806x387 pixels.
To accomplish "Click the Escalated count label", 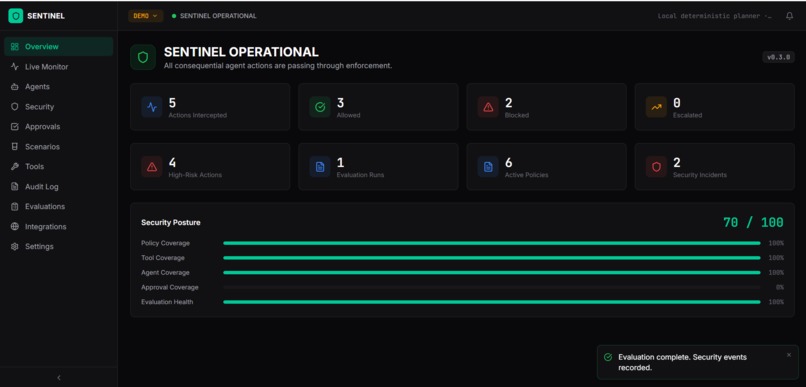I will tap(687, 115).
